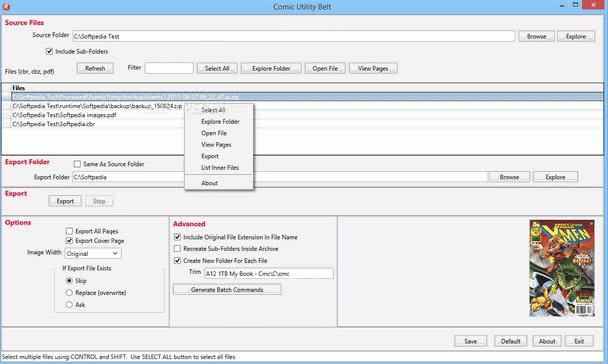Click Generate Batch Commands button
The width and height of the screenshot is (608, 364).
pos(227,290)
